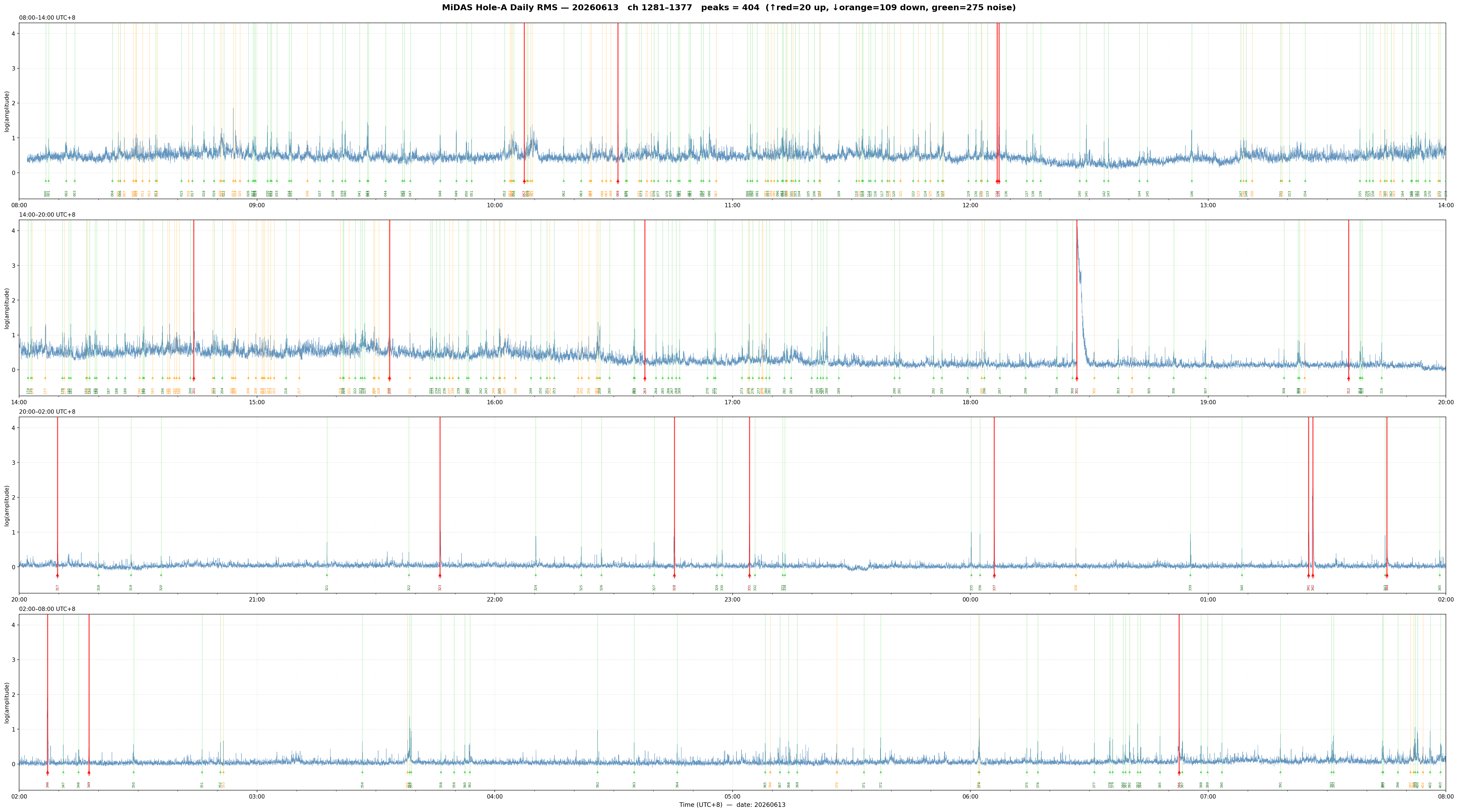Image resolution: width=1458 pixels, height=812 pixels.
Task: Click the orange down-peak marker labeled 338
Action: 1076,575
